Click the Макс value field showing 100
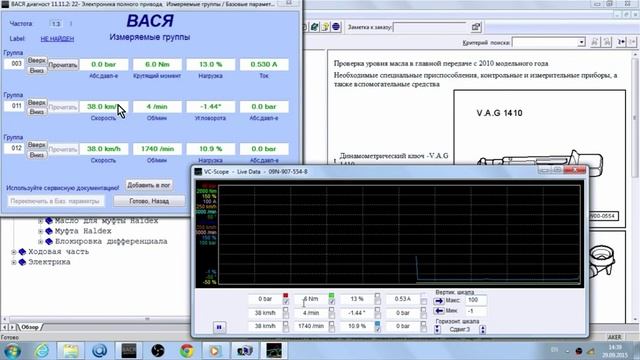640x360 pixels. click(476, 300)
